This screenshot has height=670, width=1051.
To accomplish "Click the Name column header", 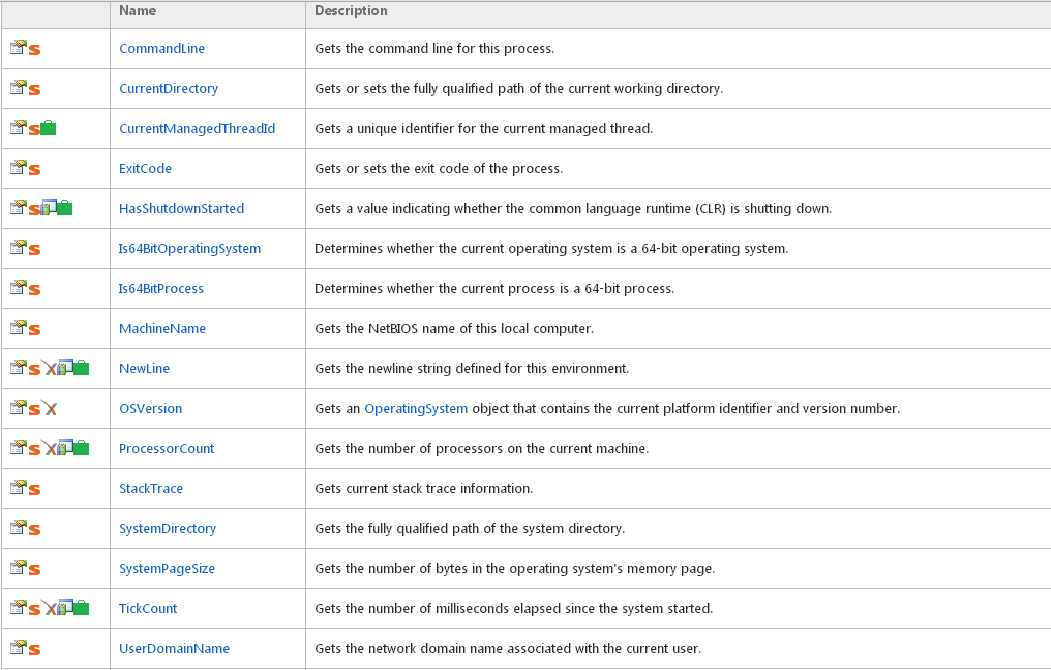I will (137, 11).
